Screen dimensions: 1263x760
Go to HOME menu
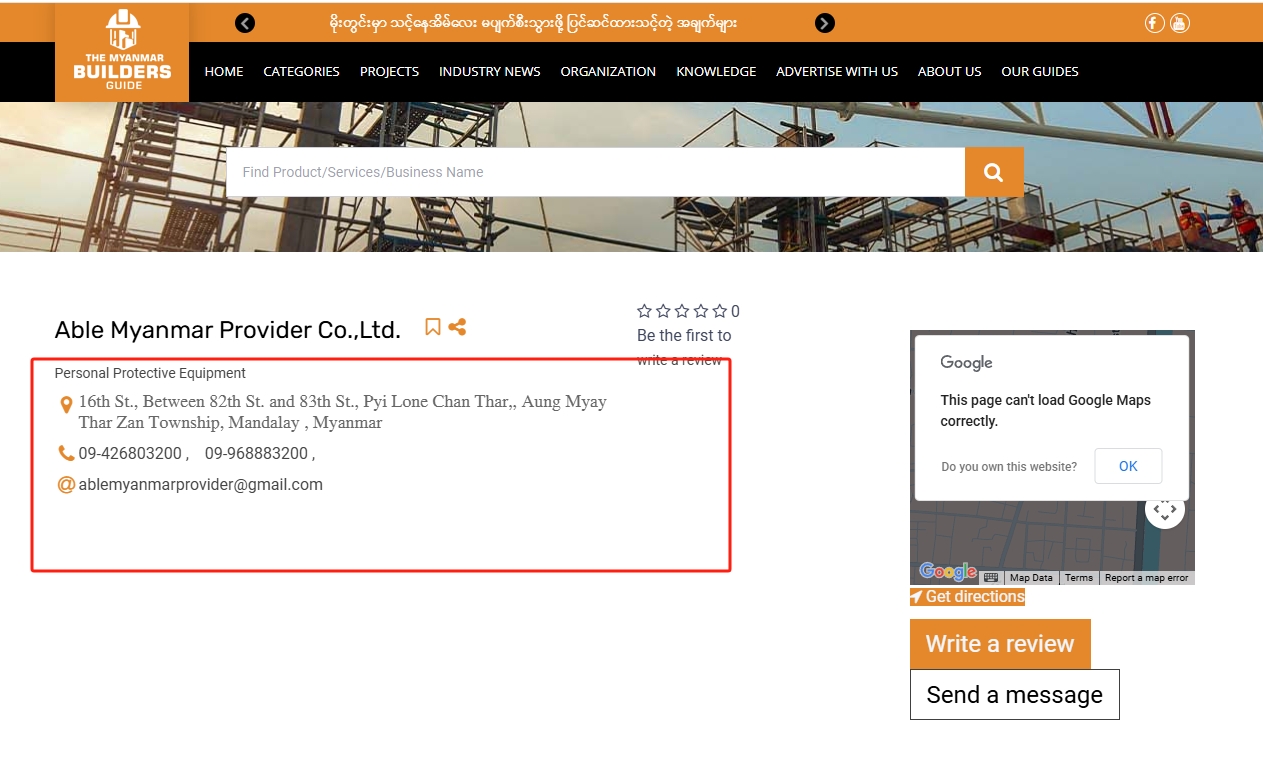pyautogui.click(x=224, y=71)
